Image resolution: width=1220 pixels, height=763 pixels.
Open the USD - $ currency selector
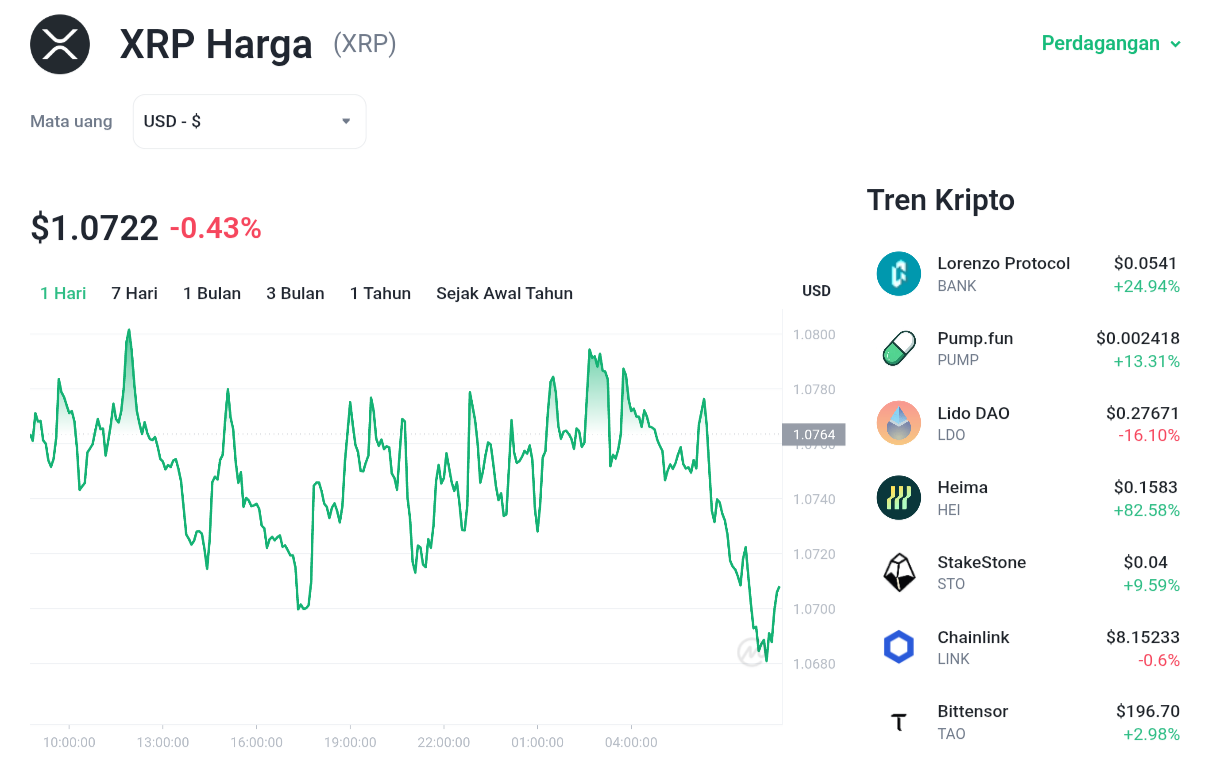(249, 121)
